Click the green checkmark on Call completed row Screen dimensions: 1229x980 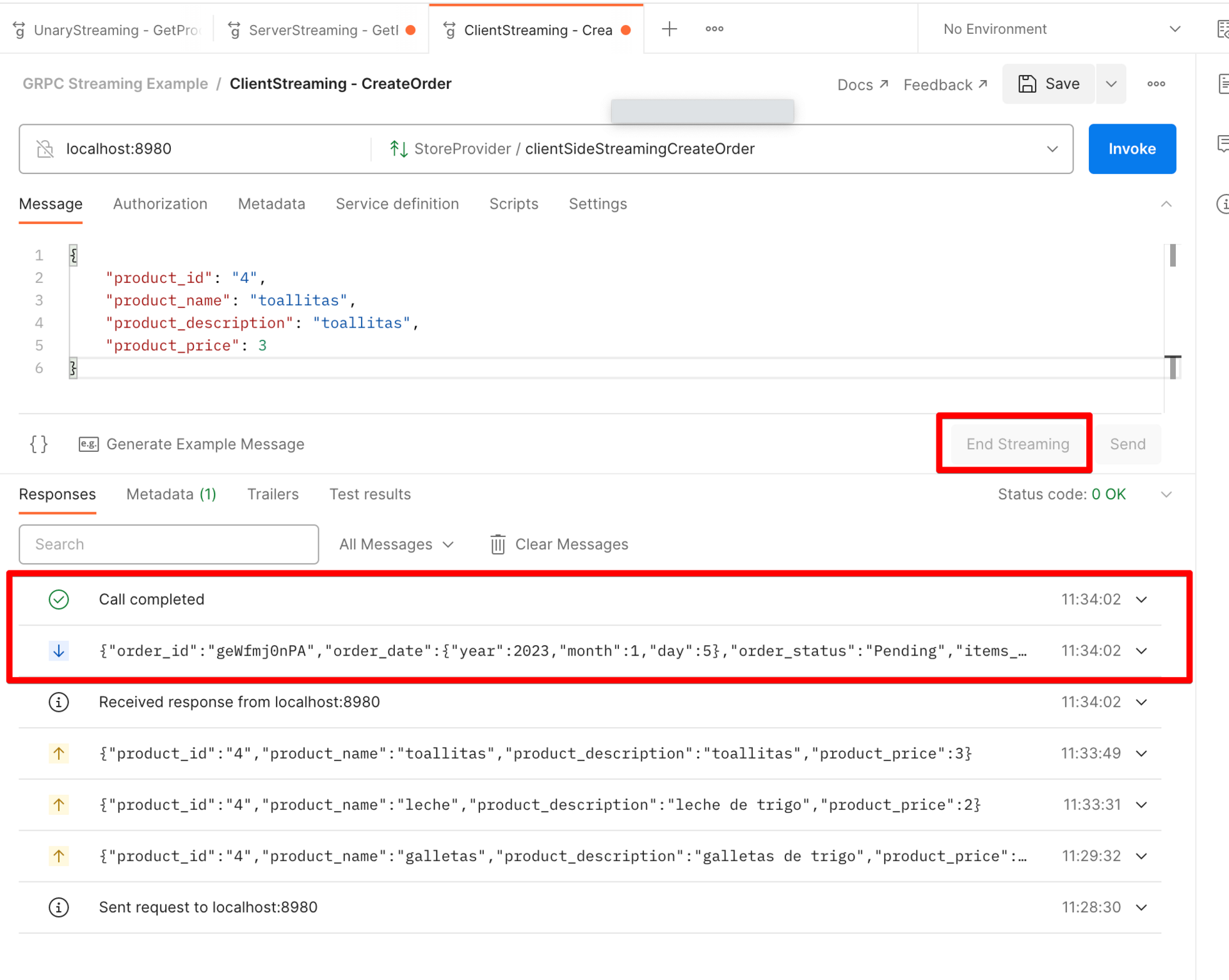pyautogui.click(x=59, y=600)
